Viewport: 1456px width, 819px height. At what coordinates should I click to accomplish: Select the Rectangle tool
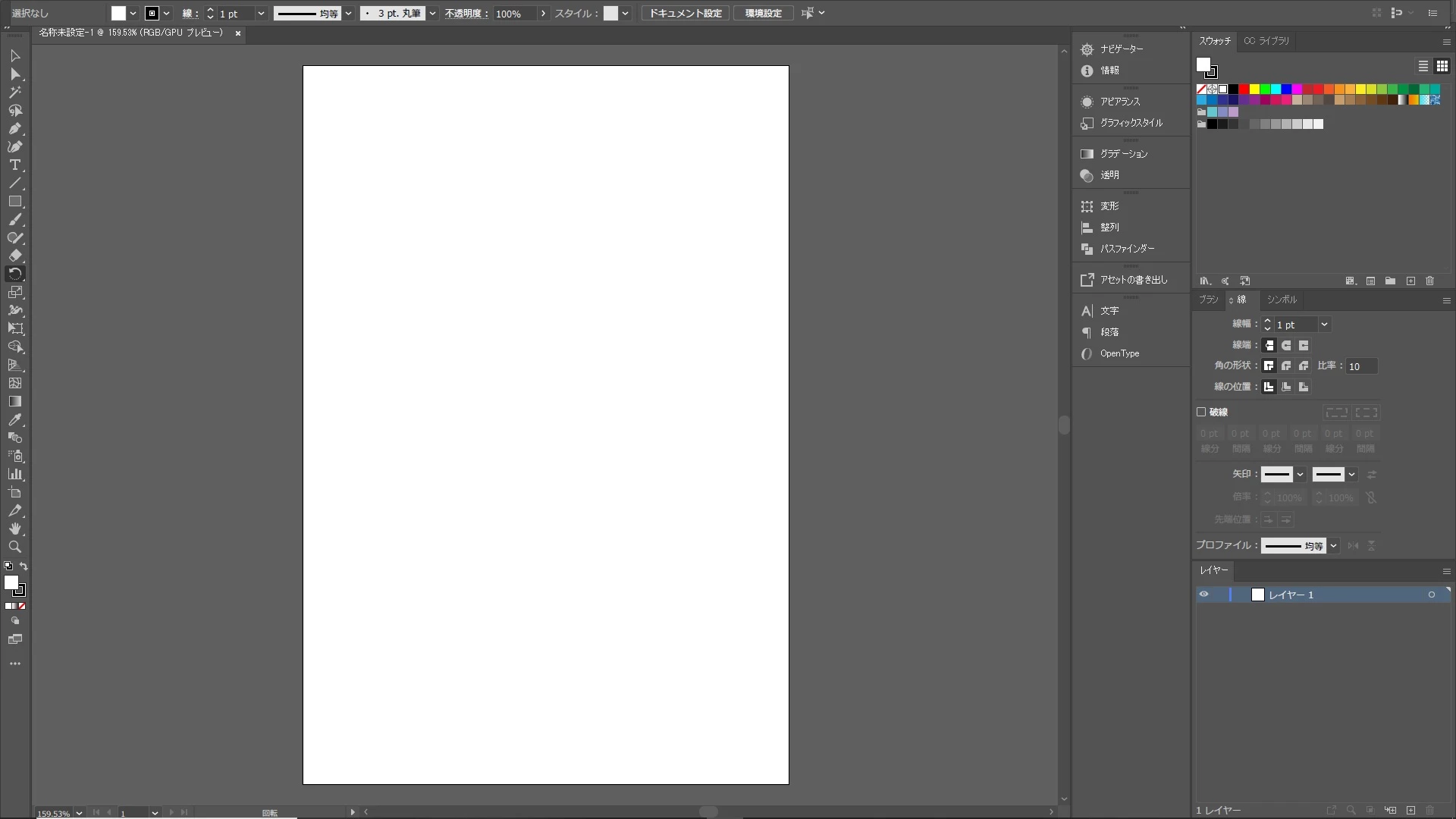click(x=14, y=202)
